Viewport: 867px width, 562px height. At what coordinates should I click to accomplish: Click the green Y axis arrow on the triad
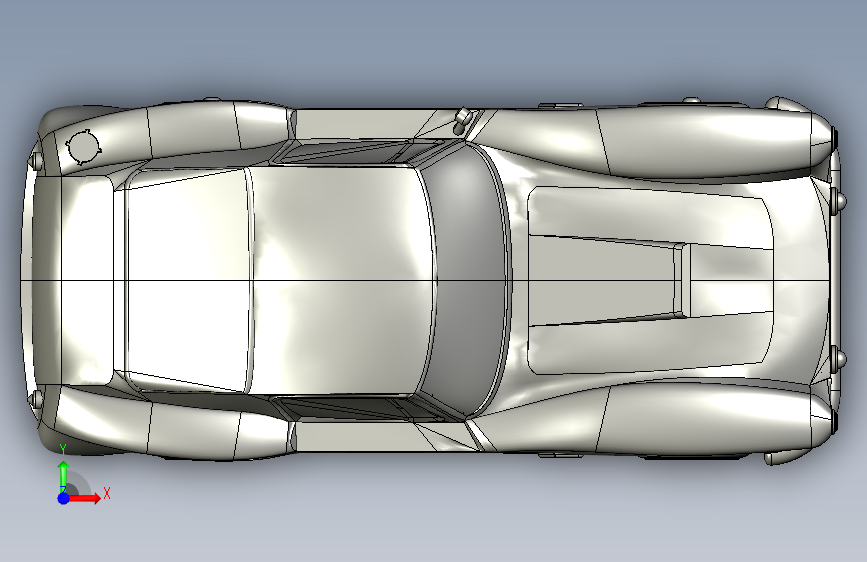point(64,475)
